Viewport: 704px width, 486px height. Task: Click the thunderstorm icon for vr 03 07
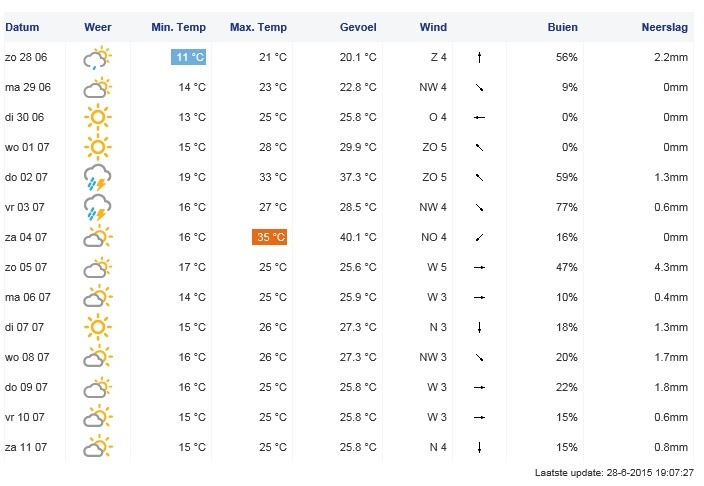[x=97, y=208]
